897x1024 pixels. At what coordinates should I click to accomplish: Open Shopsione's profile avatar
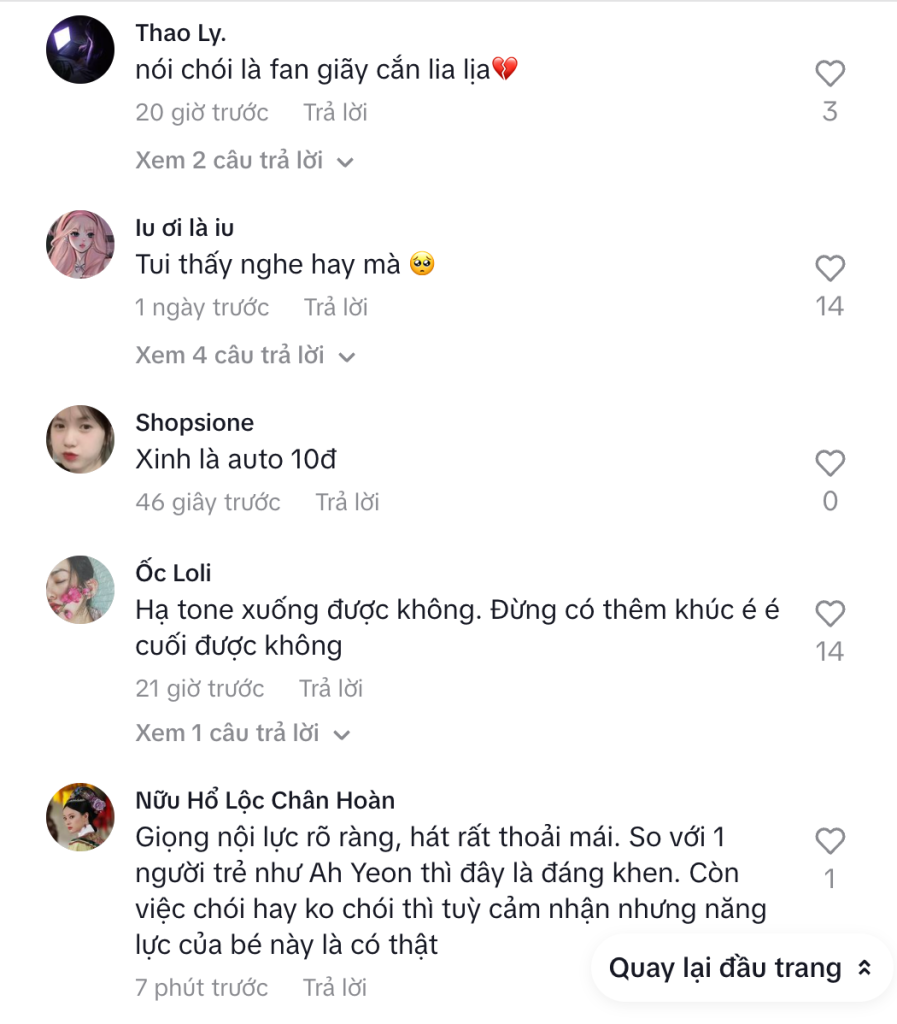pyautogui.click(x=80, y=439)
